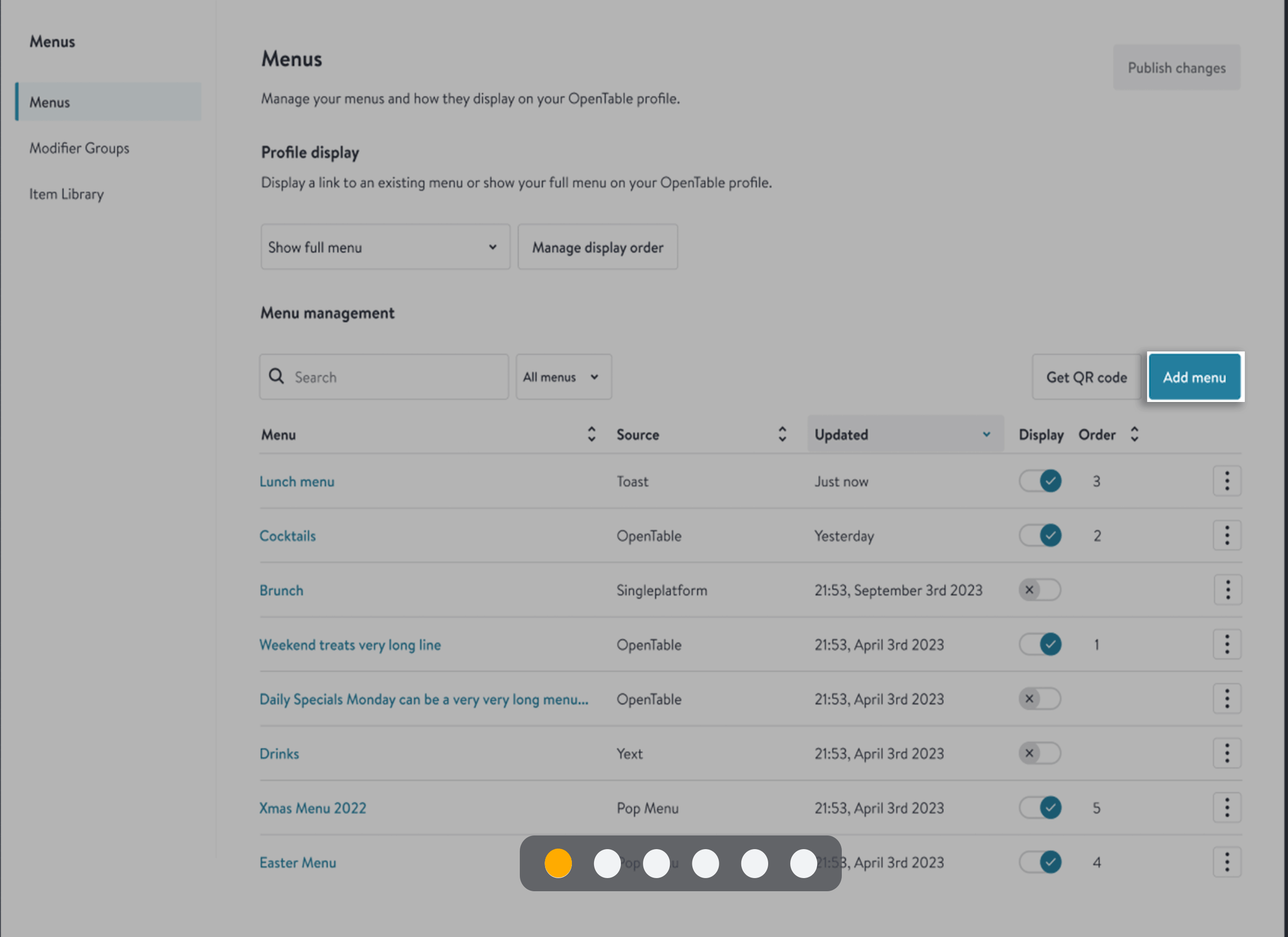Viewport: 1288px width, 937px height.
Task: Sort by Menu column arrows
Action: (x=591, y=435)
